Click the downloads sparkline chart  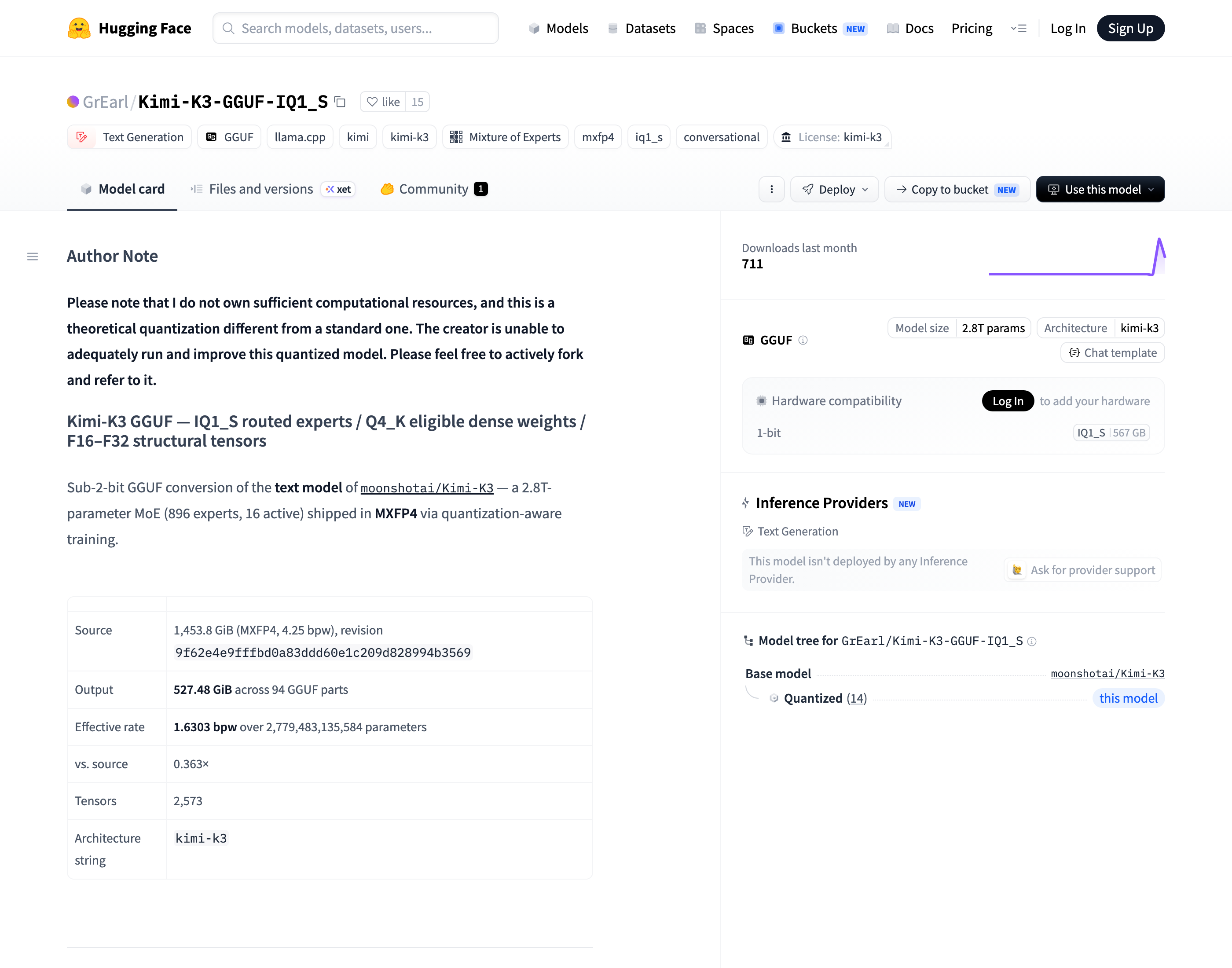(x=1077, y=257)
